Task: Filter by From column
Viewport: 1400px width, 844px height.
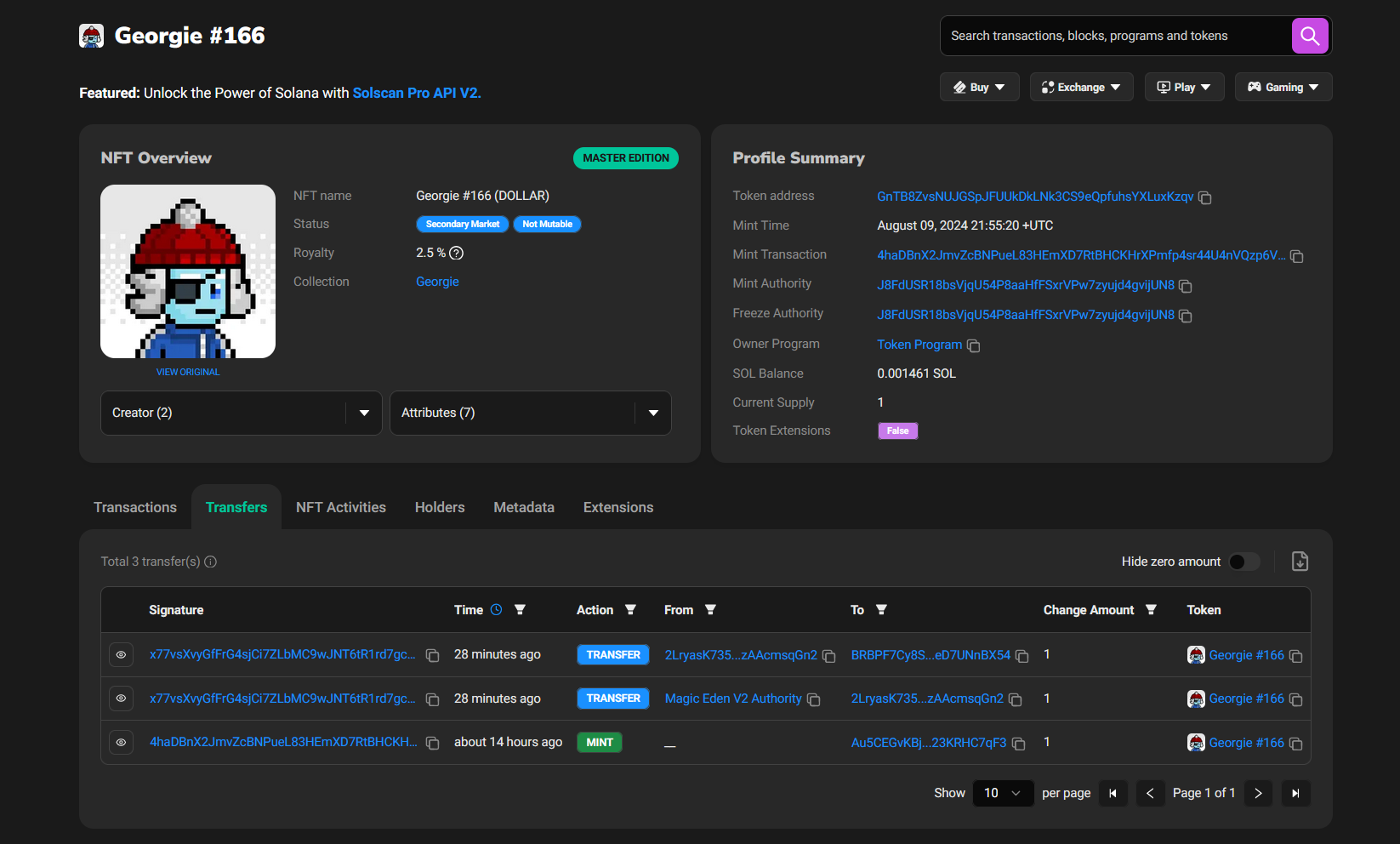Action: pos(710,610)
